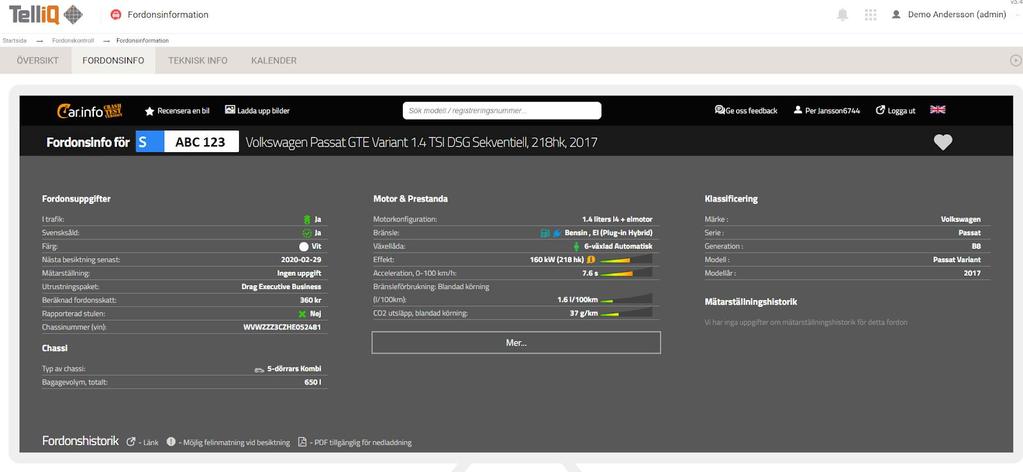Click 1.4 liters I4 + elmotor value
The image size is (1023, 472).
point(617,219)
